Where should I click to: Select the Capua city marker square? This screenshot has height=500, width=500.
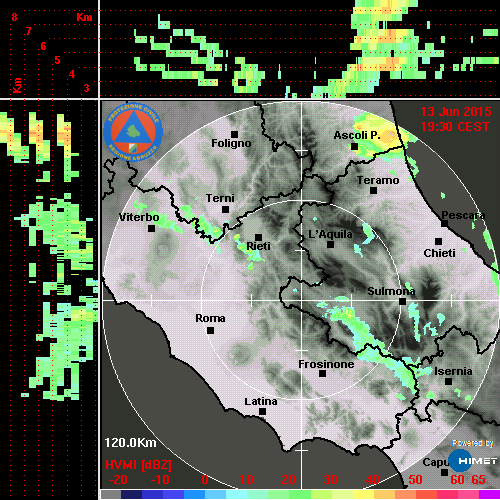point(444,472)
